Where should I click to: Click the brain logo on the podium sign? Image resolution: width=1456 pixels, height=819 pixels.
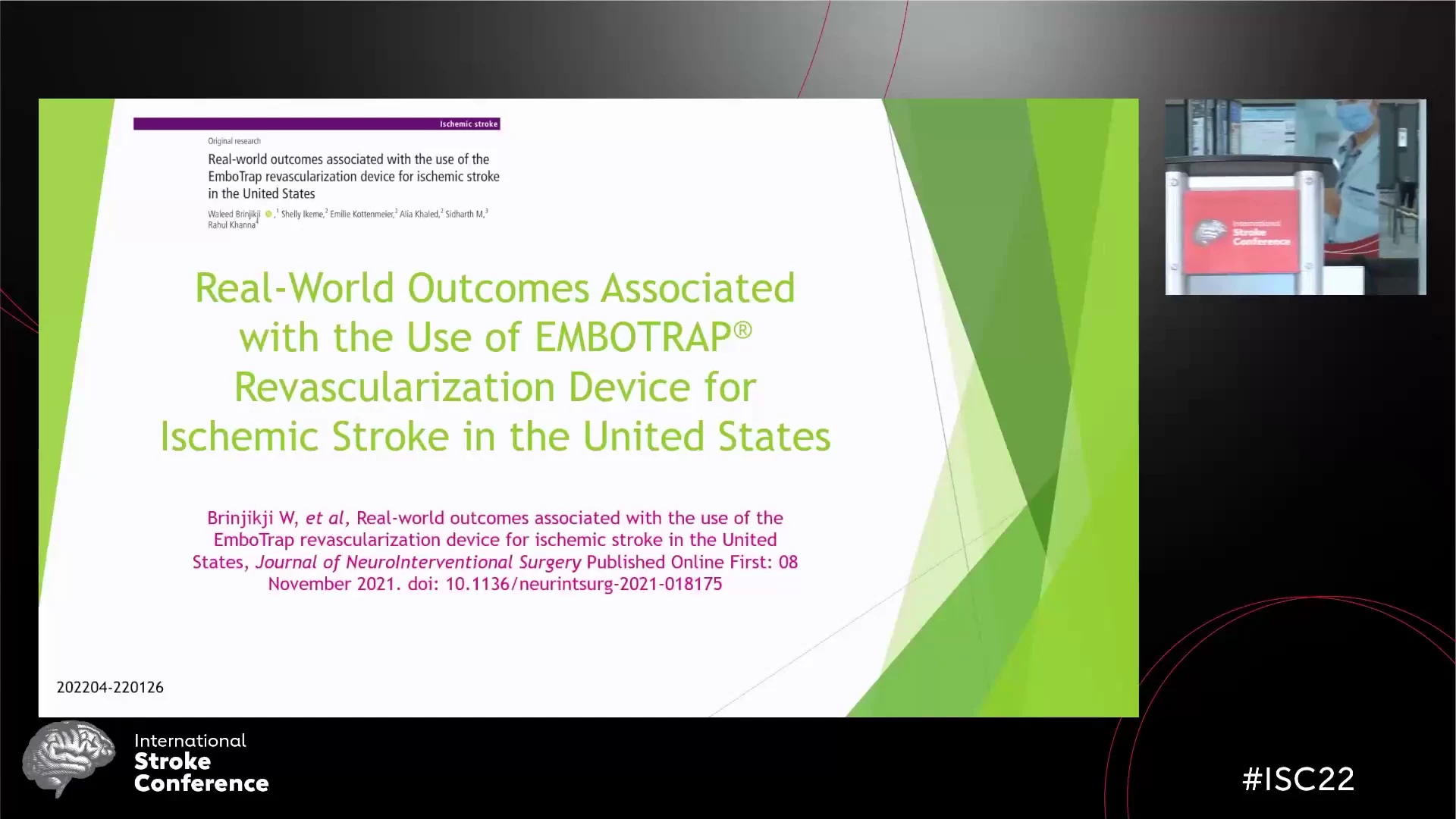click(x=1210, y=232)
